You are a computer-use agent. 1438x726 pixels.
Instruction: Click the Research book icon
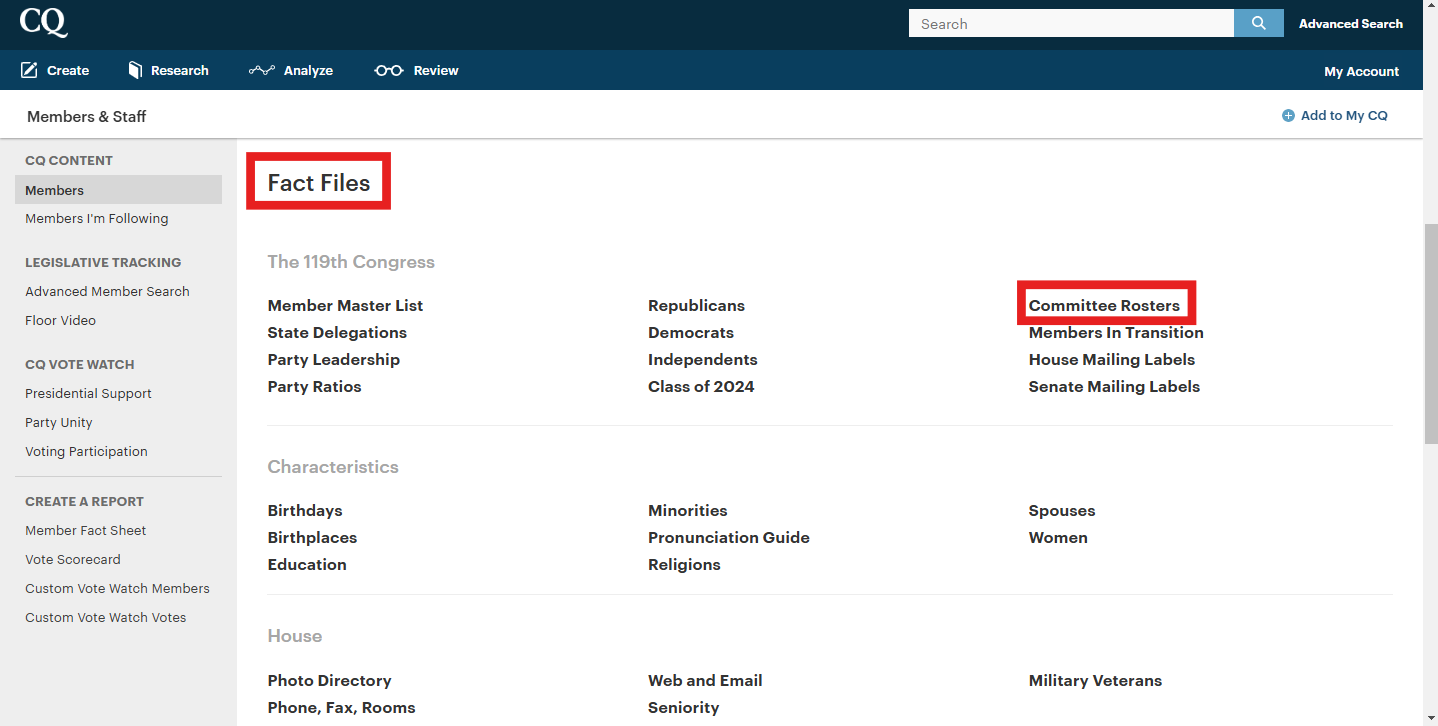(135, 70)
